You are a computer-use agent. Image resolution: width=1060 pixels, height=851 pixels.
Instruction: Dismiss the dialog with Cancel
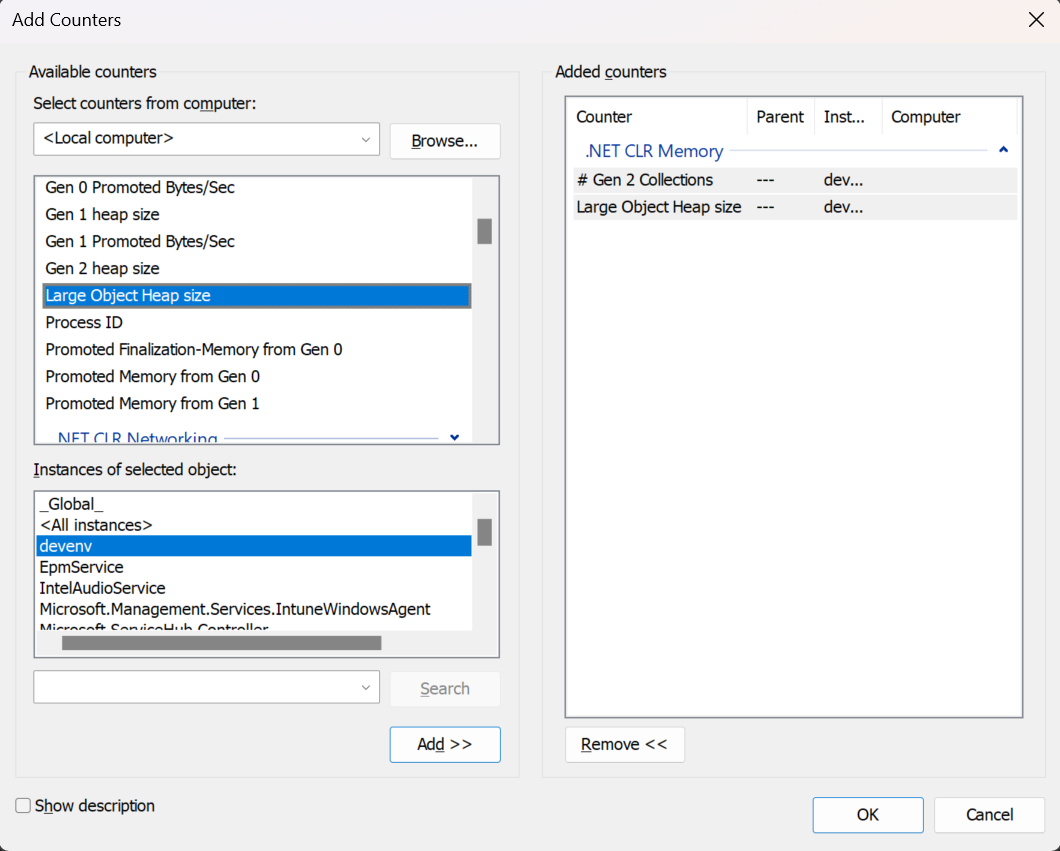pyautogui.click(x=988, y=814)
